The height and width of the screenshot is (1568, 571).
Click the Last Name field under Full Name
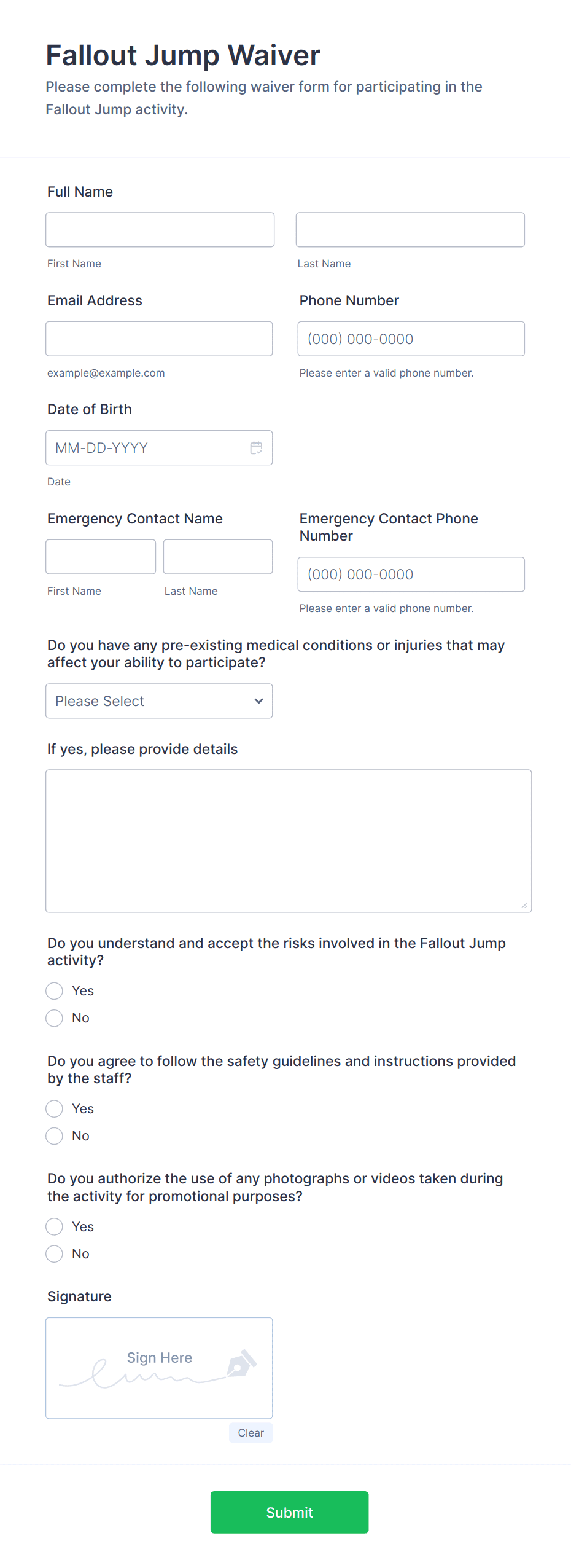click(x=410, y=229)
